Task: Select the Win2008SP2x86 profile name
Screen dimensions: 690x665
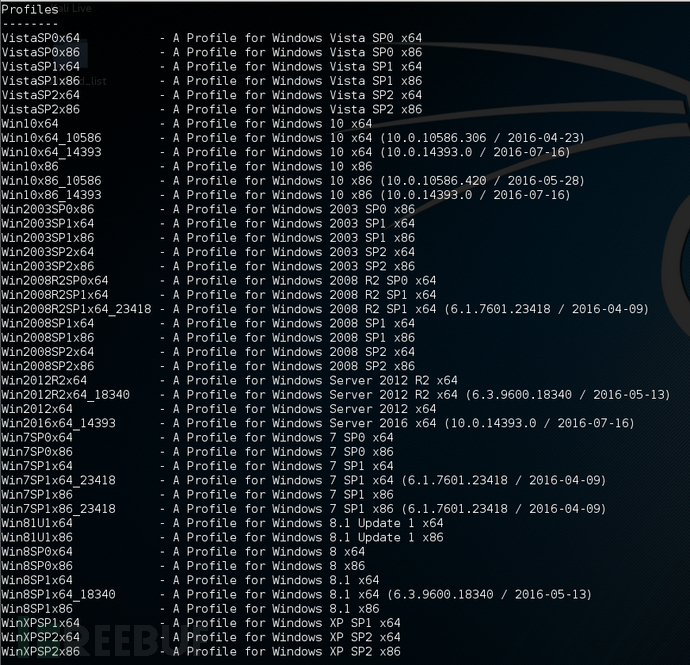Action: click(48, 366)
